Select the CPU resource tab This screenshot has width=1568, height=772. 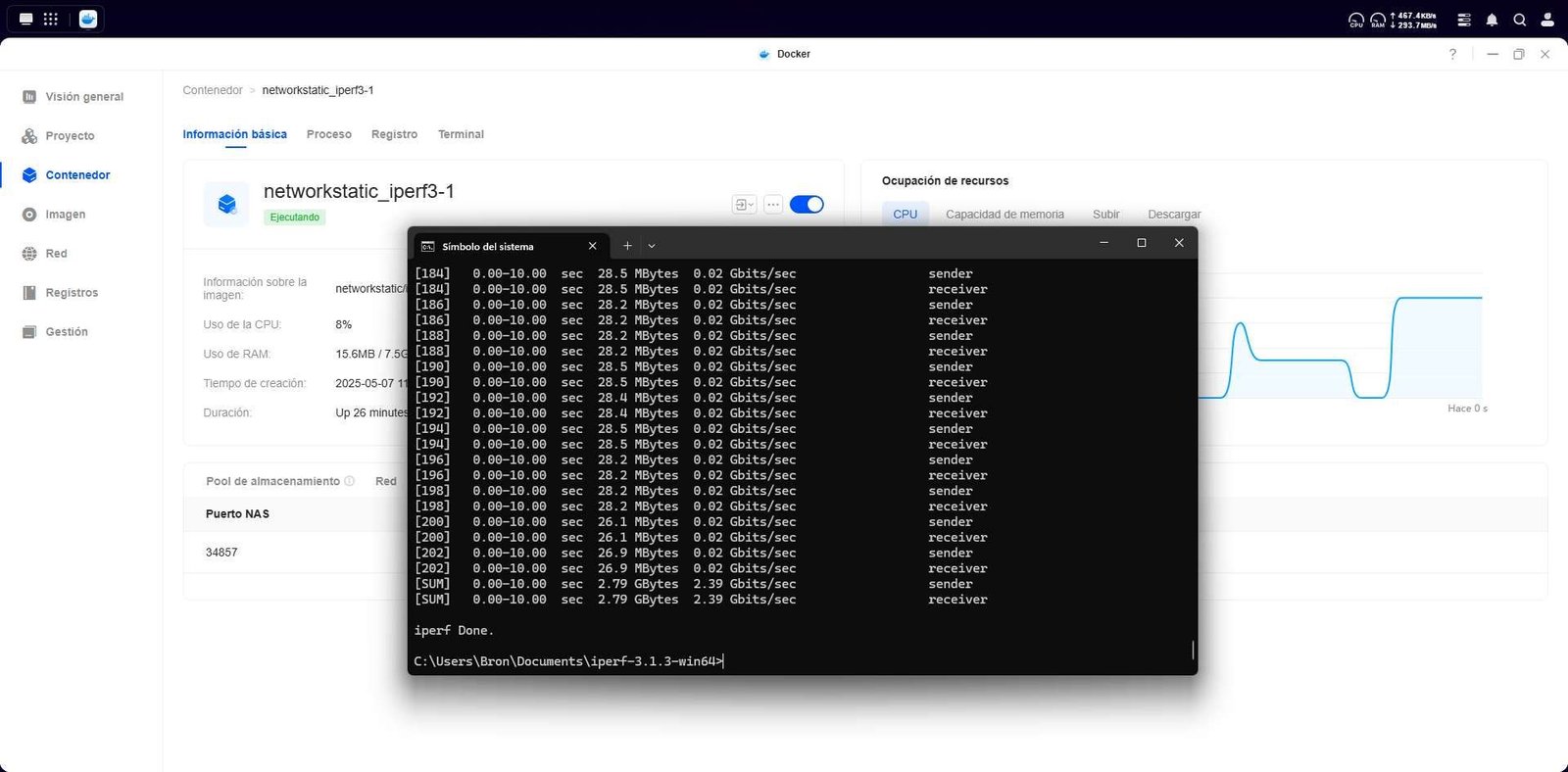[906, 215]
